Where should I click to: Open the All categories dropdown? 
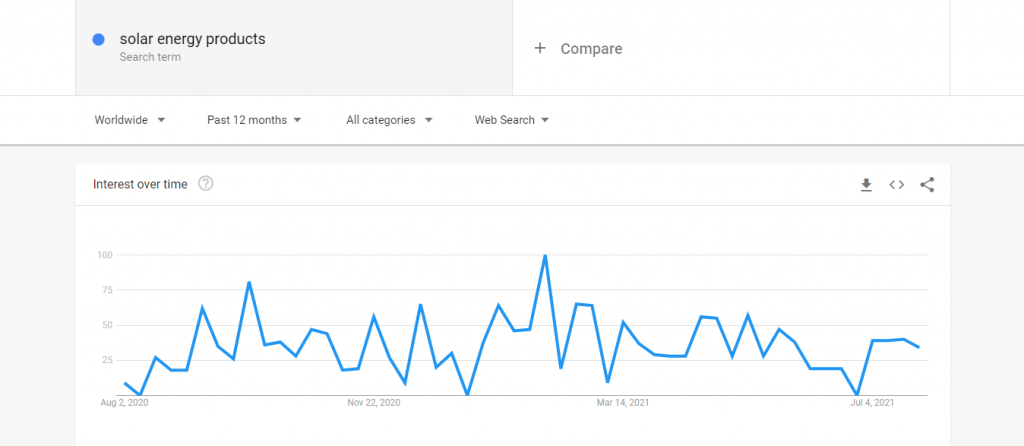pyautogui.click(x=389, y=120)
